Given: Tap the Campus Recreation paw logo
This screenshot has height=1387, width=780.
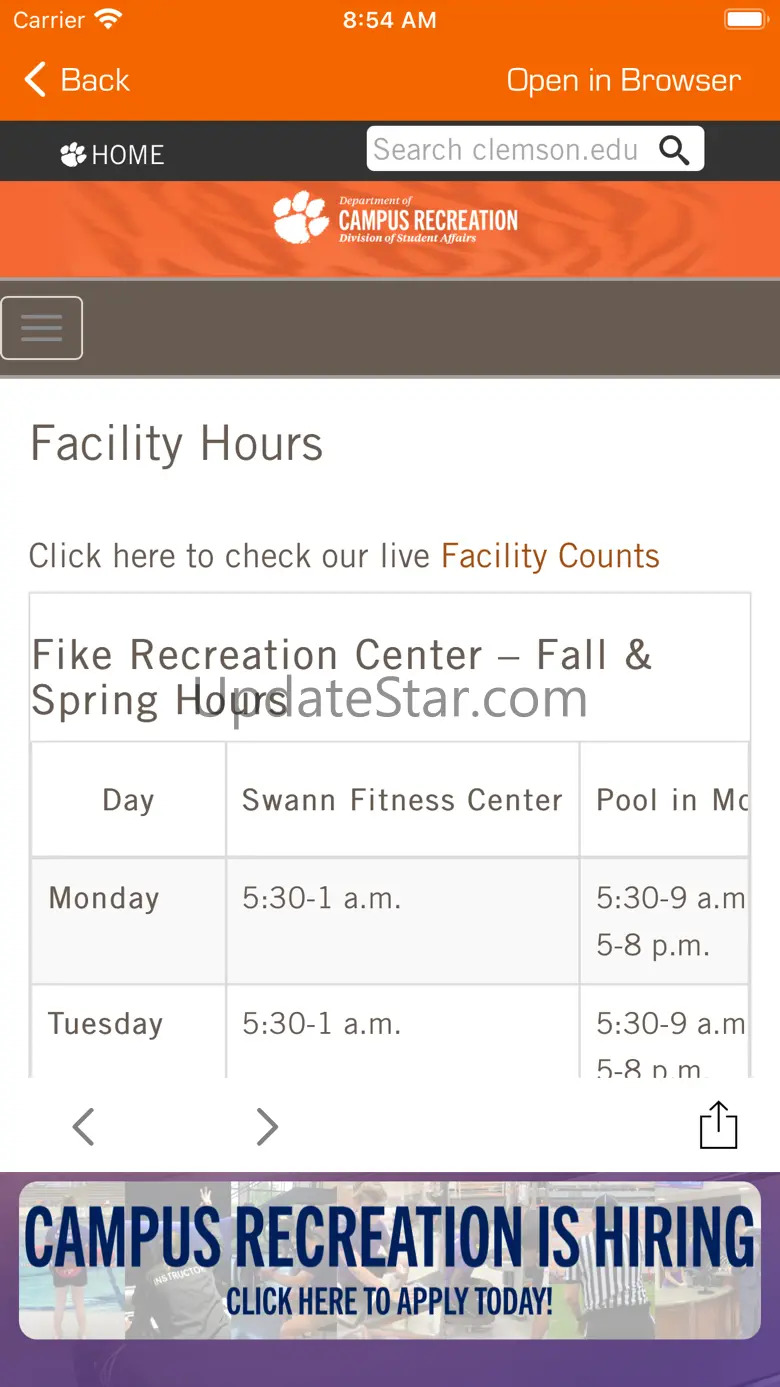Looking at the screenshot, I should click(301, 218).
